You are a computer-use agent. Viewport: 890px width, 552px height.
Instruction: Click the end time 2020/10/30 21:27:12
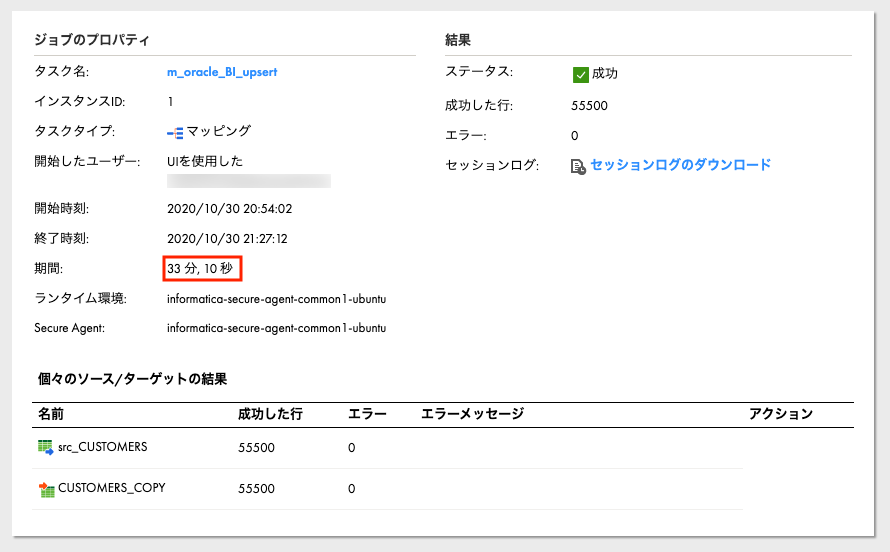(227, 239)
